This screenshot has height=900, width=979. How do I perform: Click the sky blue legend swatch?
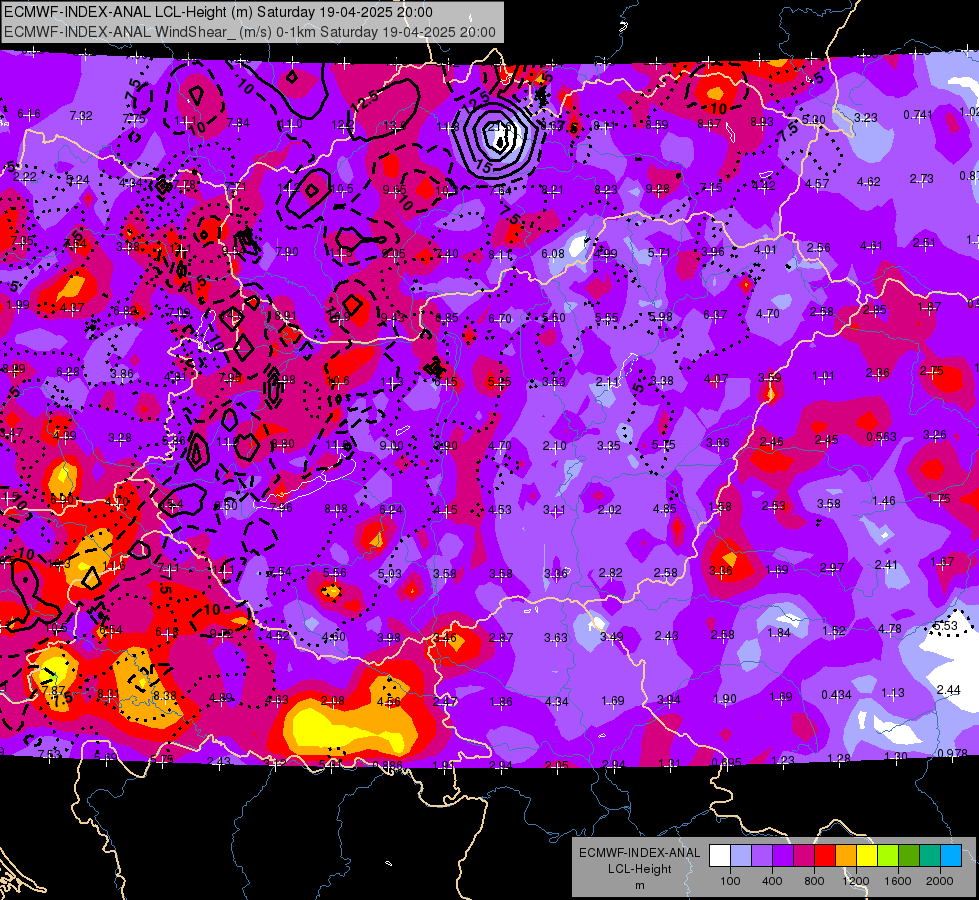[x=951, y=856]
